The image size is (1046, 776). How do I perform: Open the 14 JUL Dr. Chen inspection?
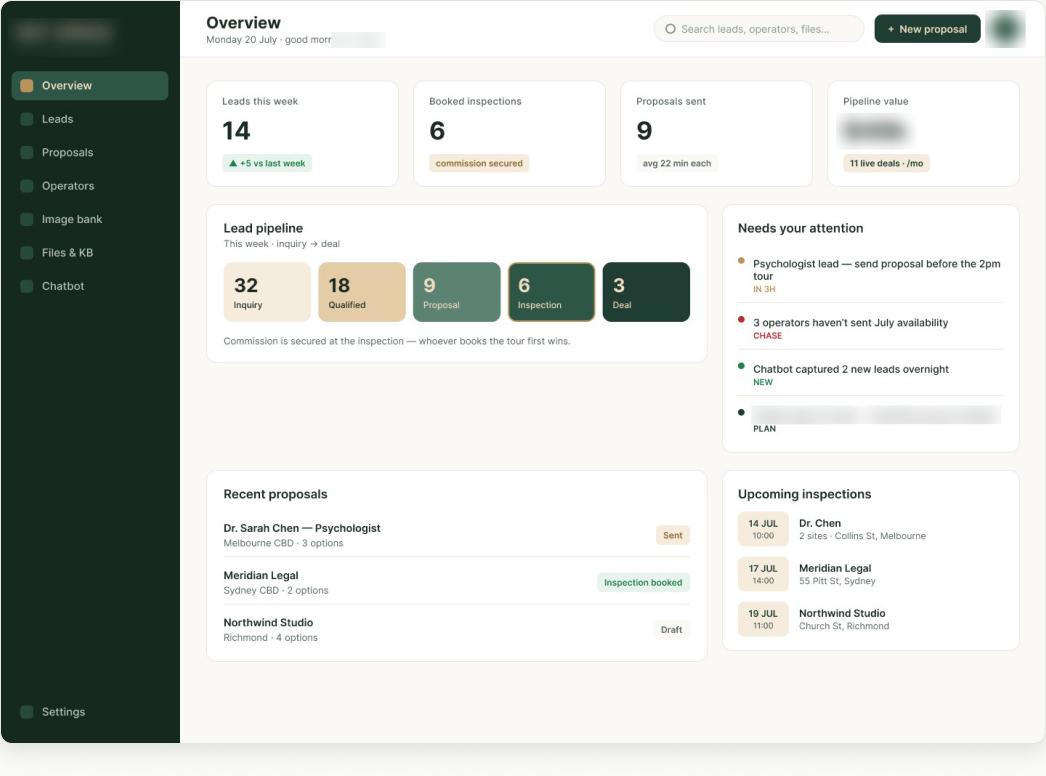coord(871,529)
